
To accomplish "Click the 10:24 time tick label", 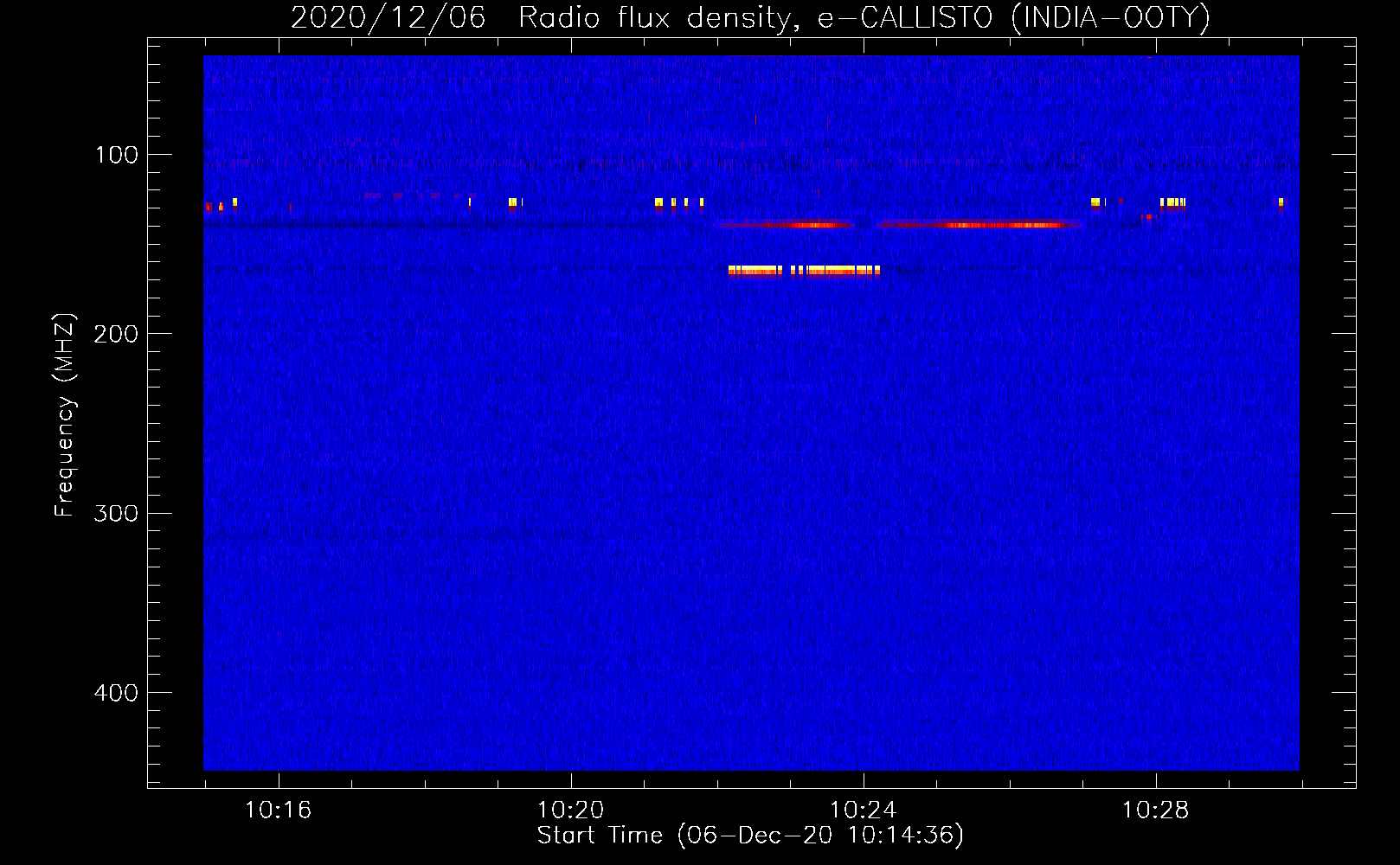I will click(863, 811).
